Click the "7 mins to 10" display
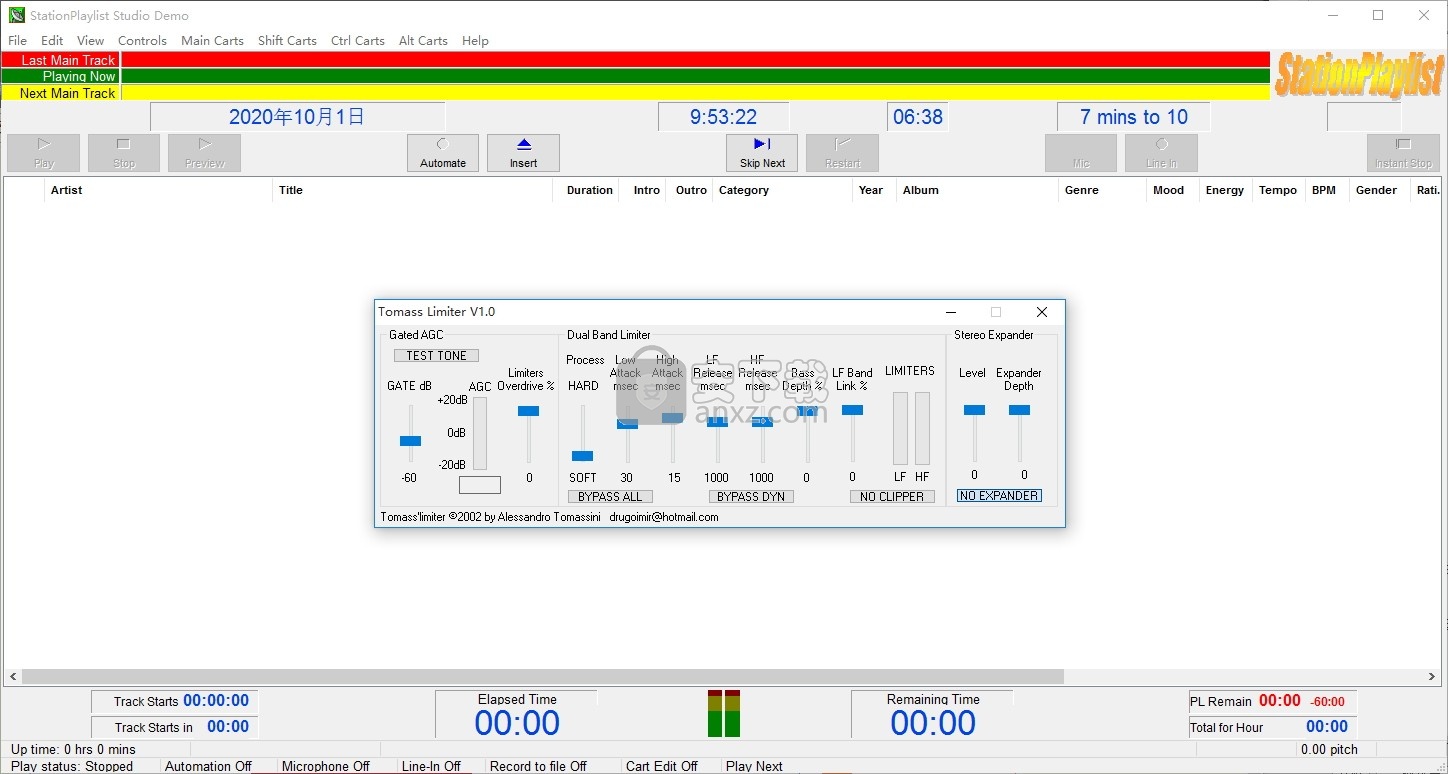1448x774 pixels. [x=1134, y=117]
